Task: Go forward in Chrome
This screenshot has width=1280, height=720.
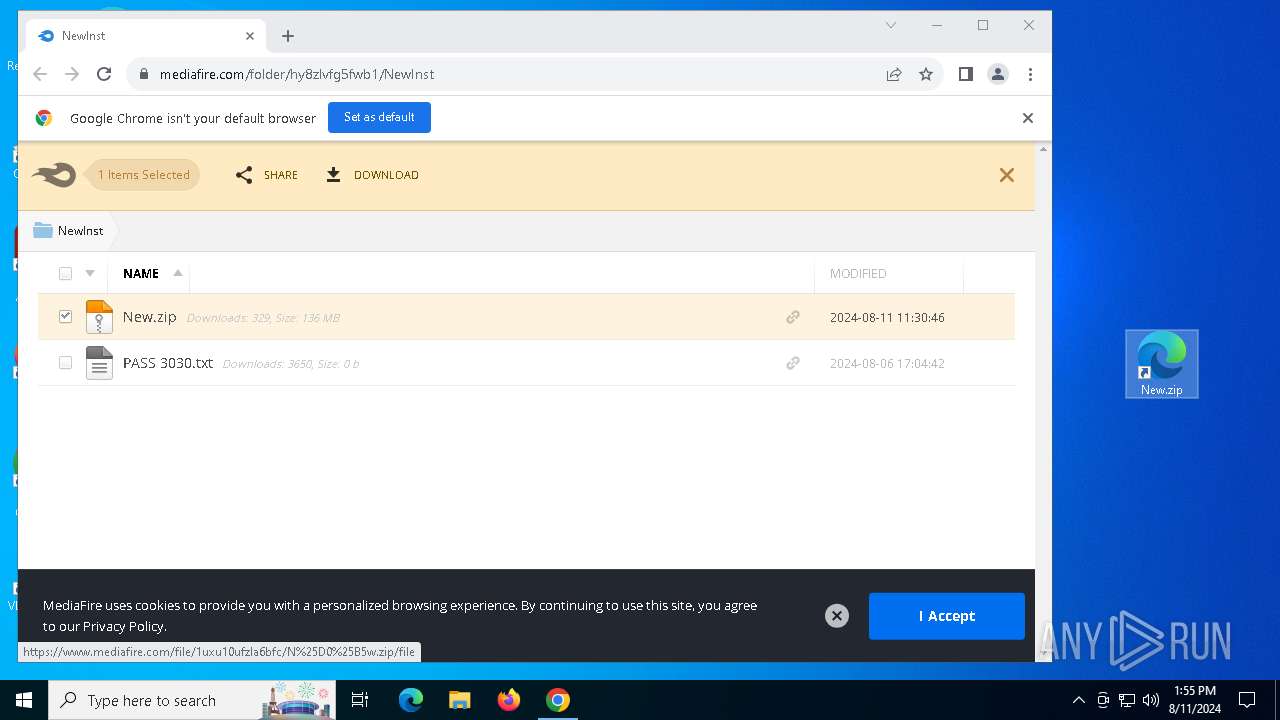Action: 72,74
